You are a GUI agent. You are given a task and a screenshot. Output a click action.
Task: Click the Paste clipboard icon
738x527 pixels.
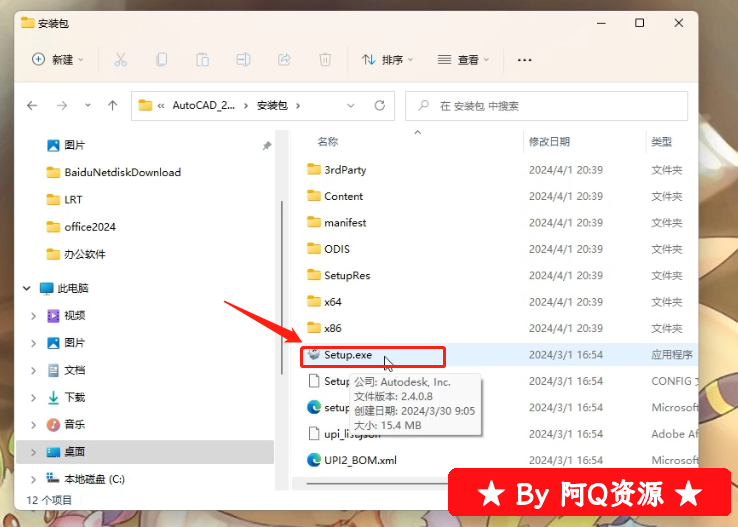[202, 60]
